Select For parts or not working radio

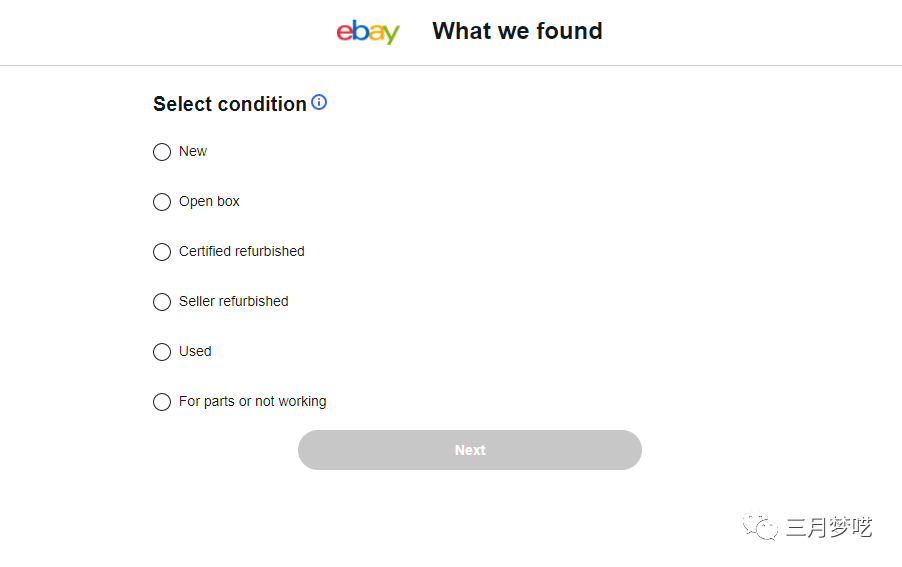pos(162,402)
